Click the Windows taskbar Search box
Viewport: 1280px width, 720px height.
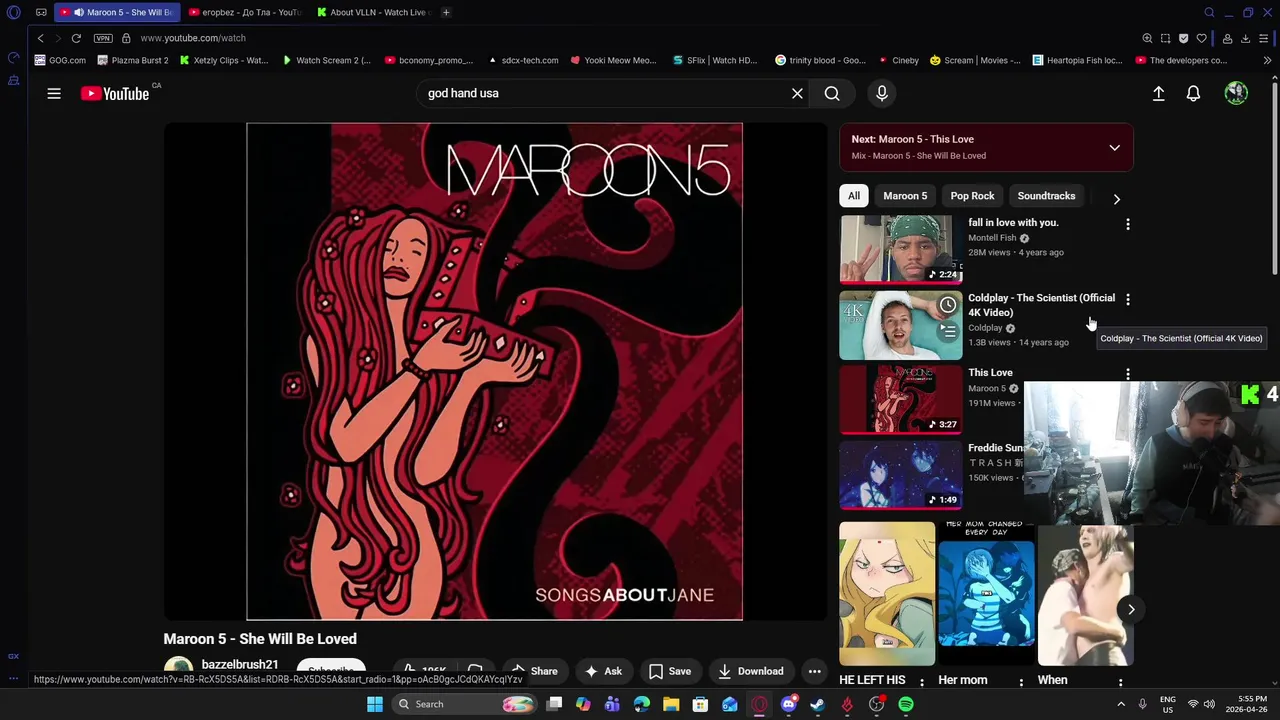tap(466, 704)
